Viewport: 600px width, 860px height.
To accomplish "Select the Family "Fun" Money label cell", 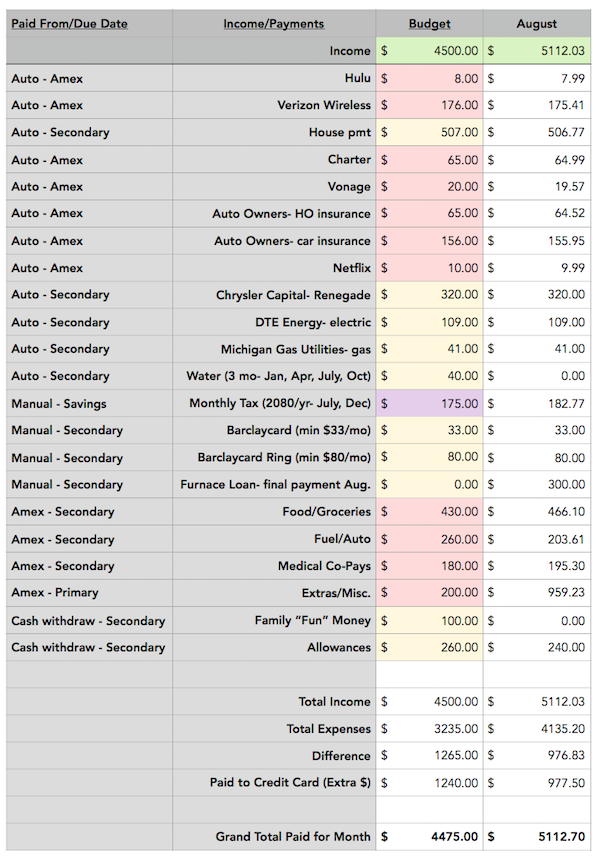I will click(274, 620).
